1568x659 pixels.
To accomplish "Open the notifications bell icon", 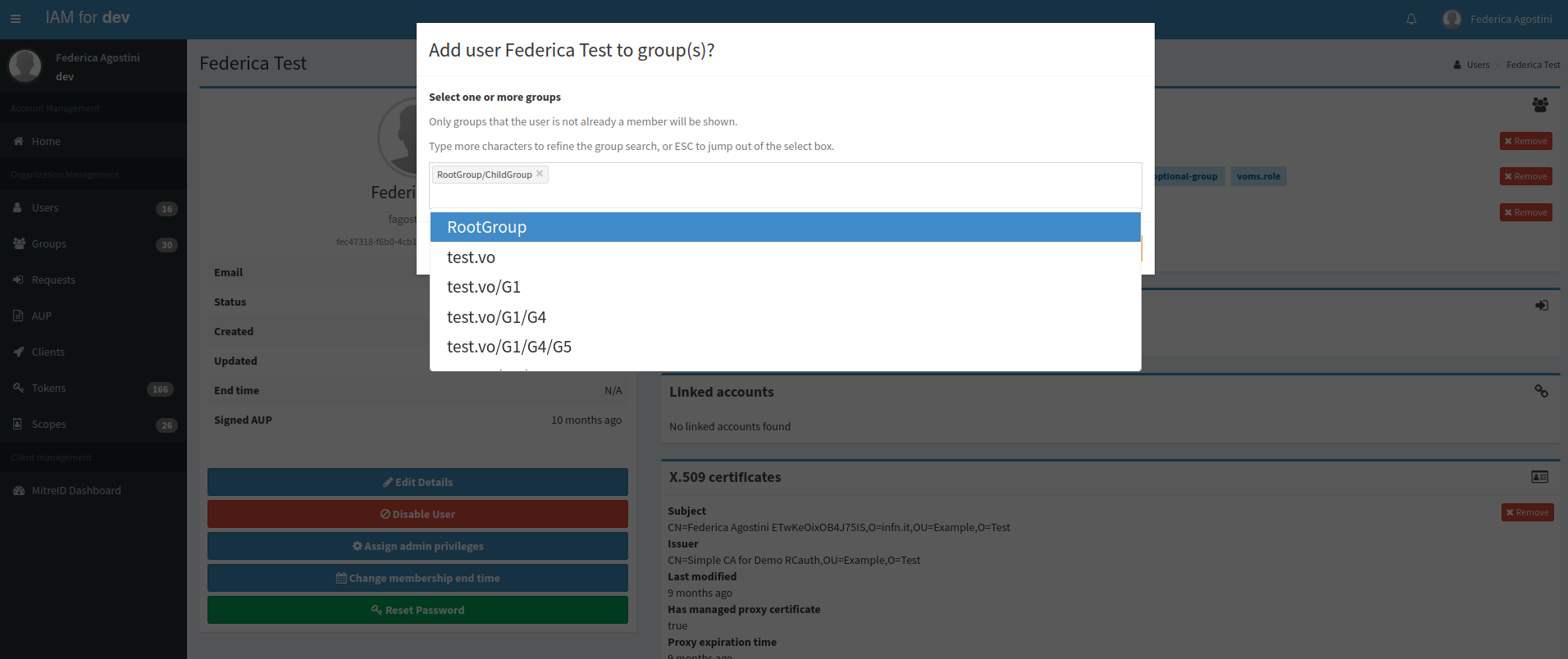I will coord(1411,19).
